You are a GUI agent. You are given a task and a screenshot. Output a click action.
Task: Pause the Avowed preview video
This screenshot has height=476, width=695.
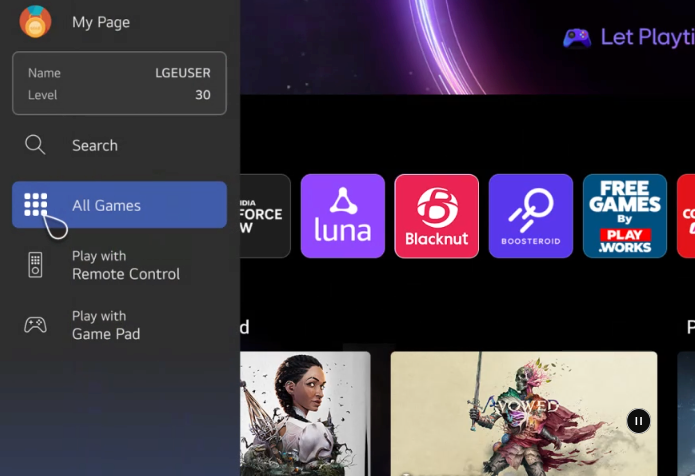click(x=638, y=421)
